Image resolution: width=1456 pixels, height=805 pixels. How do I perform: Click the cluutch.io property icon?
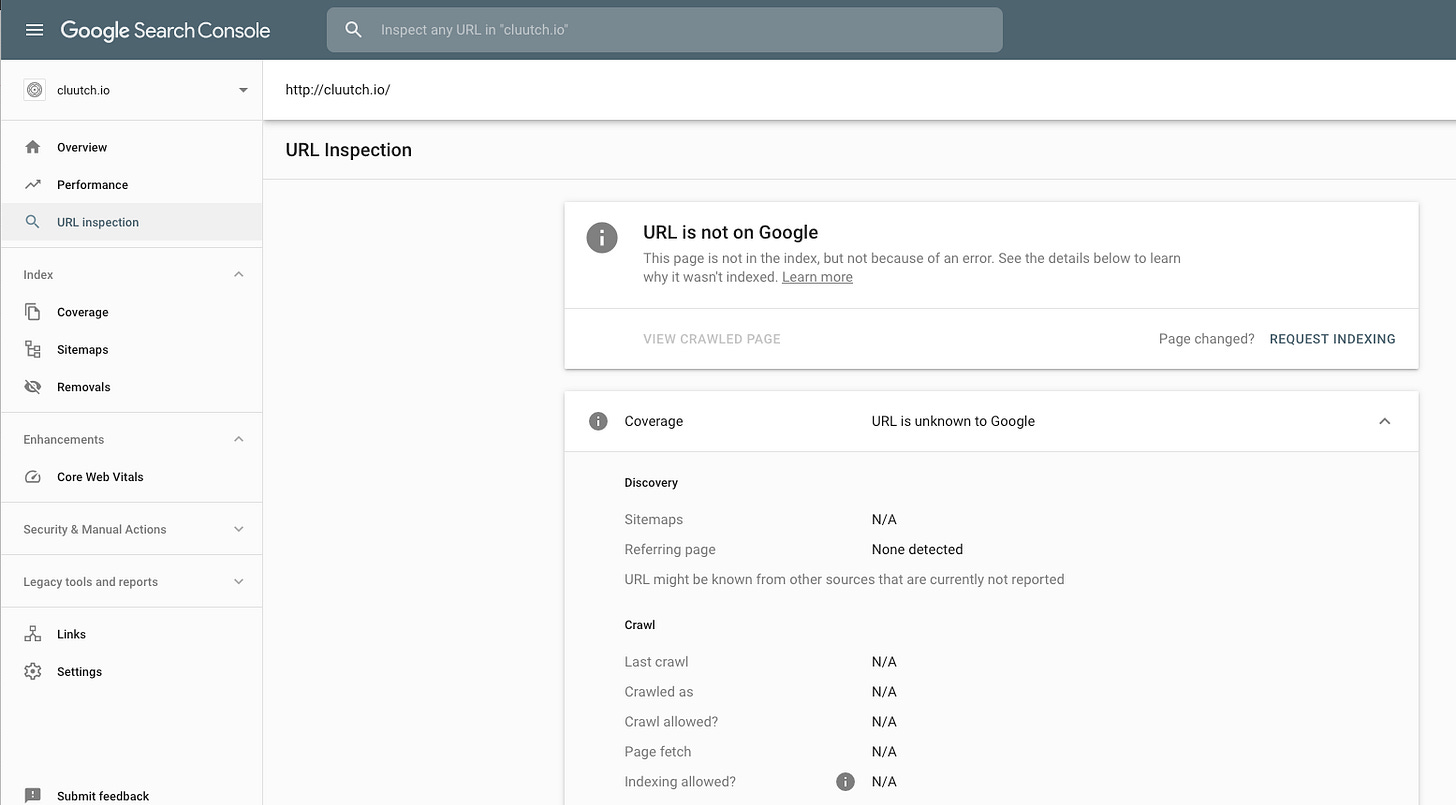(x=34, y=90)
